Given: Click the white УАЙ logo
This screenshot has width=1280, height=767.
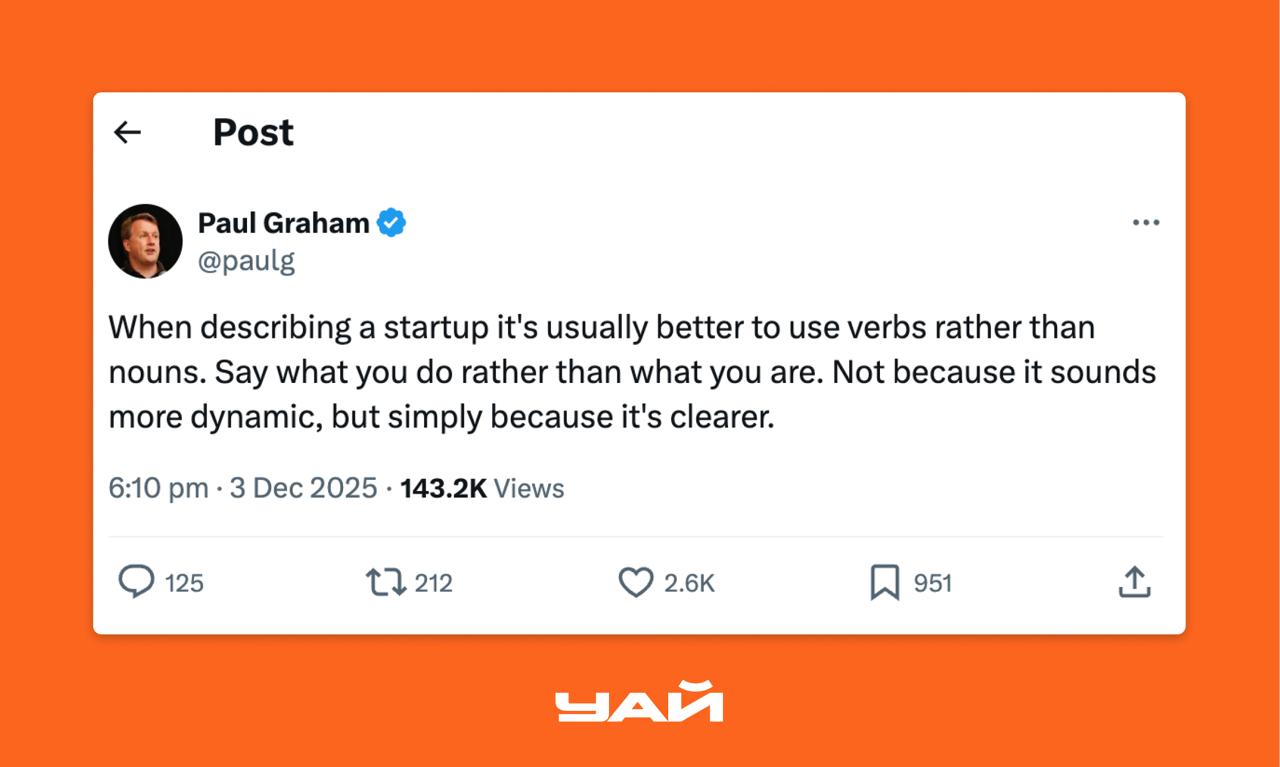Looking at the screenshot, I should [x=639, y=702].
